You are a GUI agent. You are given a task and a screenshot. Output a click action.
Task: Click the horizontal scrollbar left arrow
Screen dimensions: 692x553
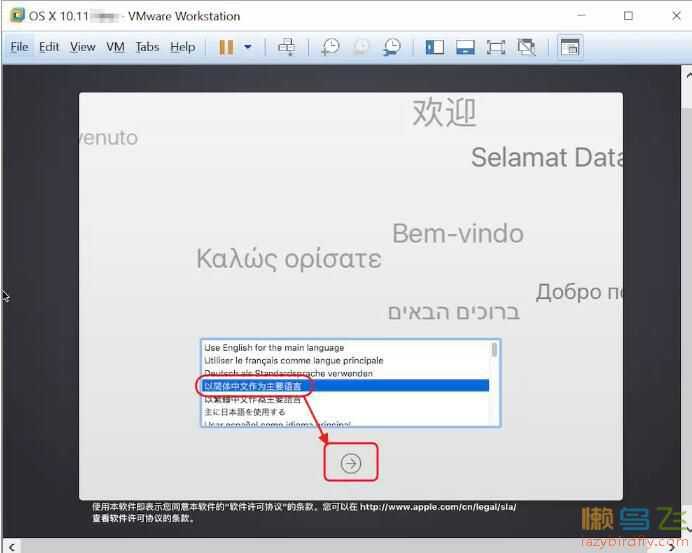coord(11,547)
